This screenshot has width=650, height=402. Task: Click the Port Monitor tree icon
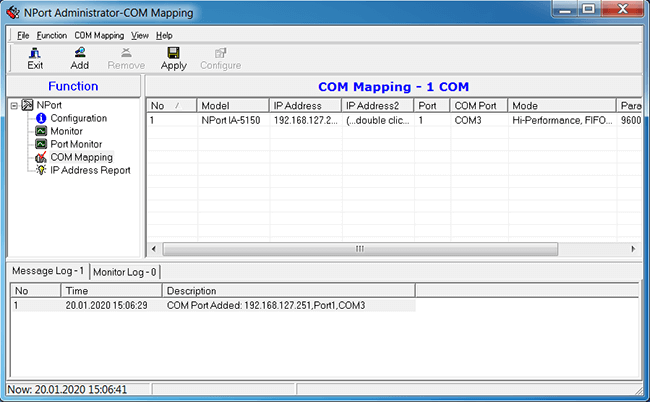pyautogui.click(x=41, y=144)
